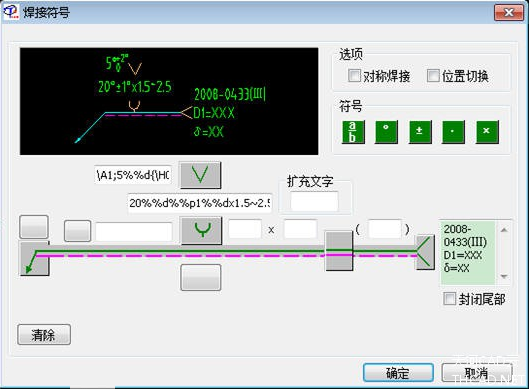Click the 取消 button
The width and height of the screenshot is (529, 389).
477,373
